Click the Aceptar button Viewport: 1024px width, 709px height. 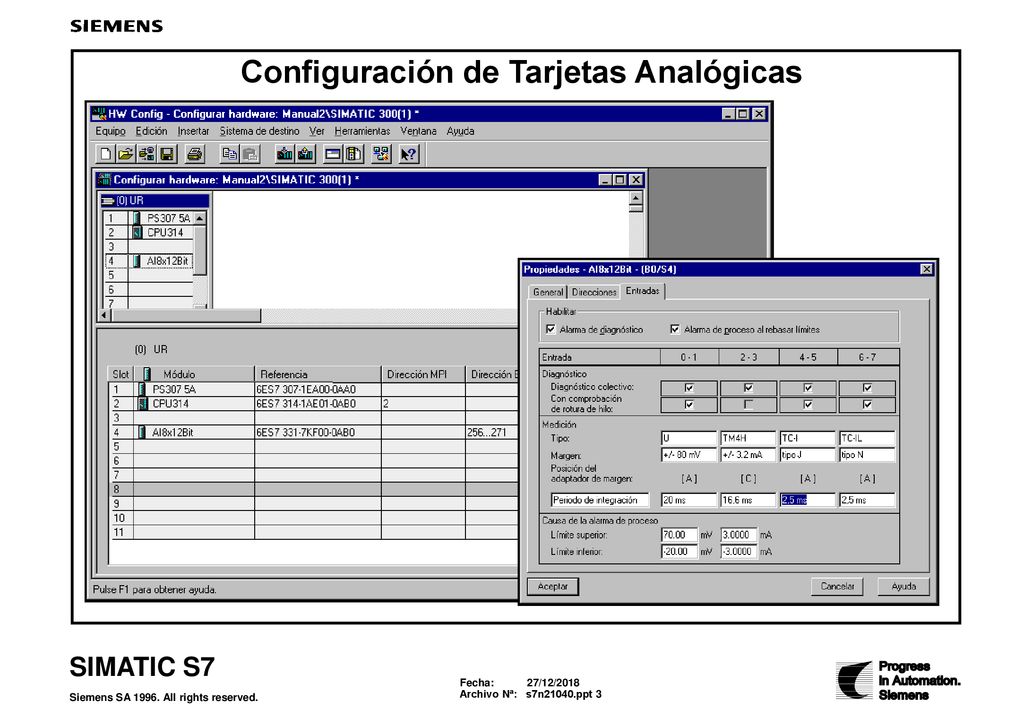[552, 586]
